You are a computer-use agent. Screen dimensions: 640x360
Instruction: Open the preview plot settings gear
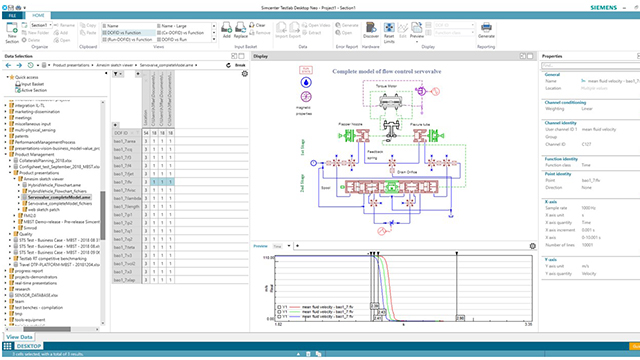click(x=532, y=246)
